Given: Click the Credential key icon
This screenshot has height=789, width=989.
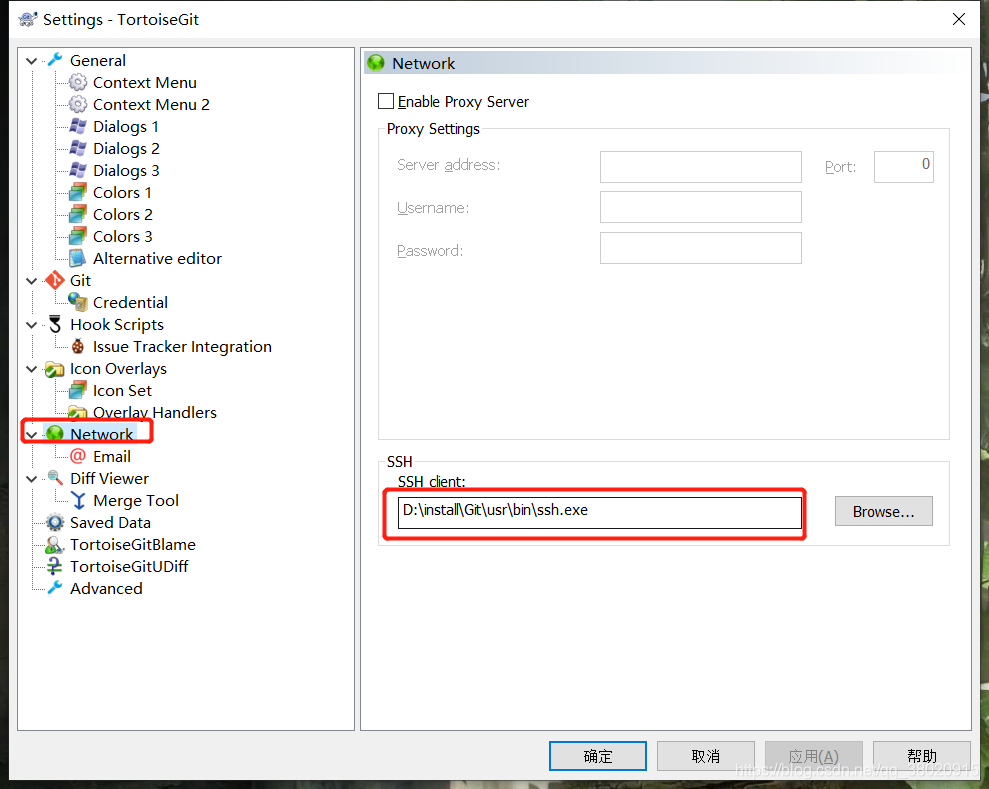Looking at the screenshot, I should coord(78,302).
